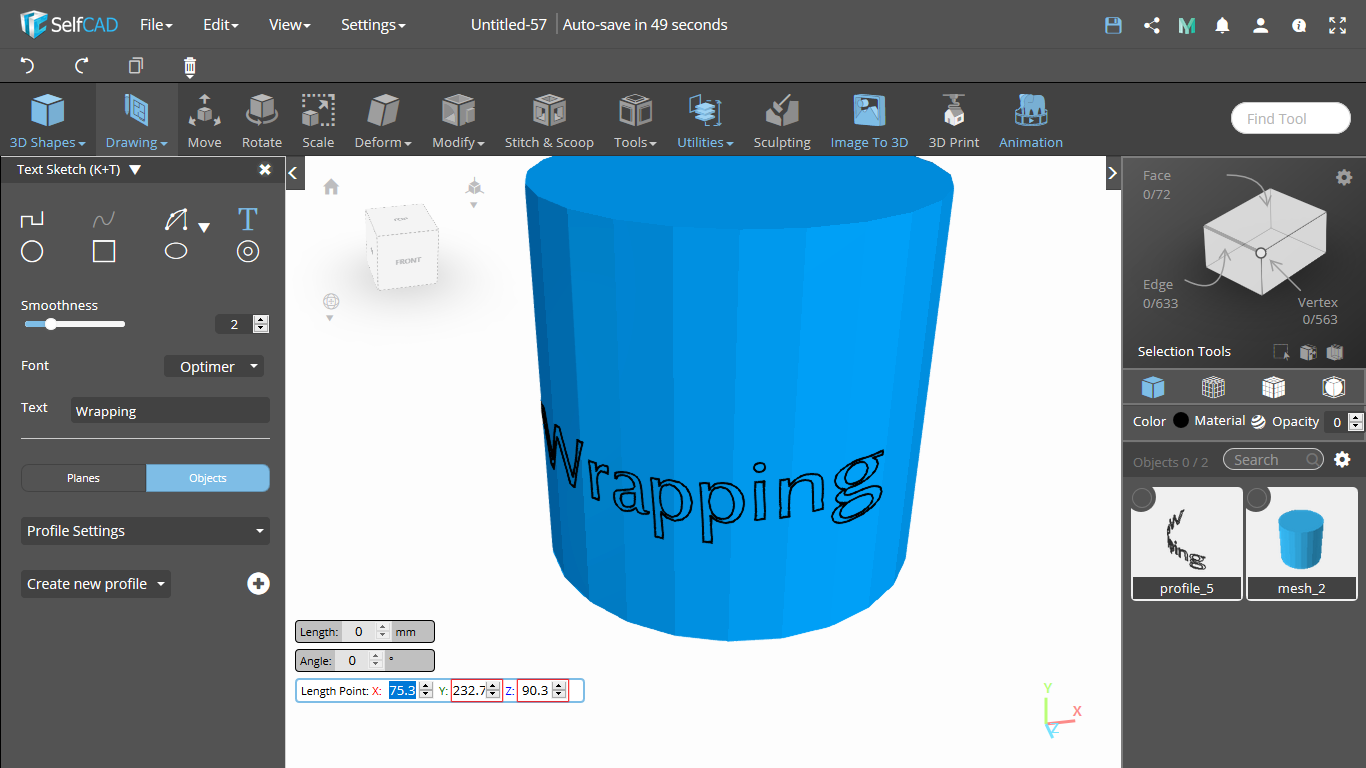Select the polyline sketch tool
The height and width of the screenshot is (768, 1366).
(32, 219)
